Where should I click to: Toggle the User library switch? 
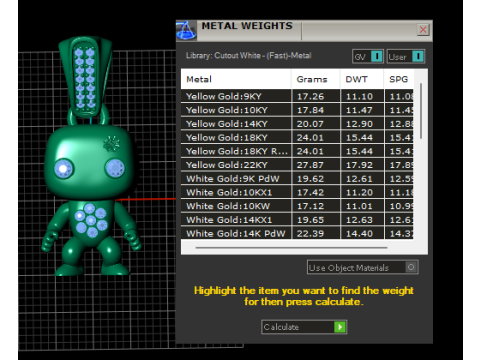tap(406, 56)
